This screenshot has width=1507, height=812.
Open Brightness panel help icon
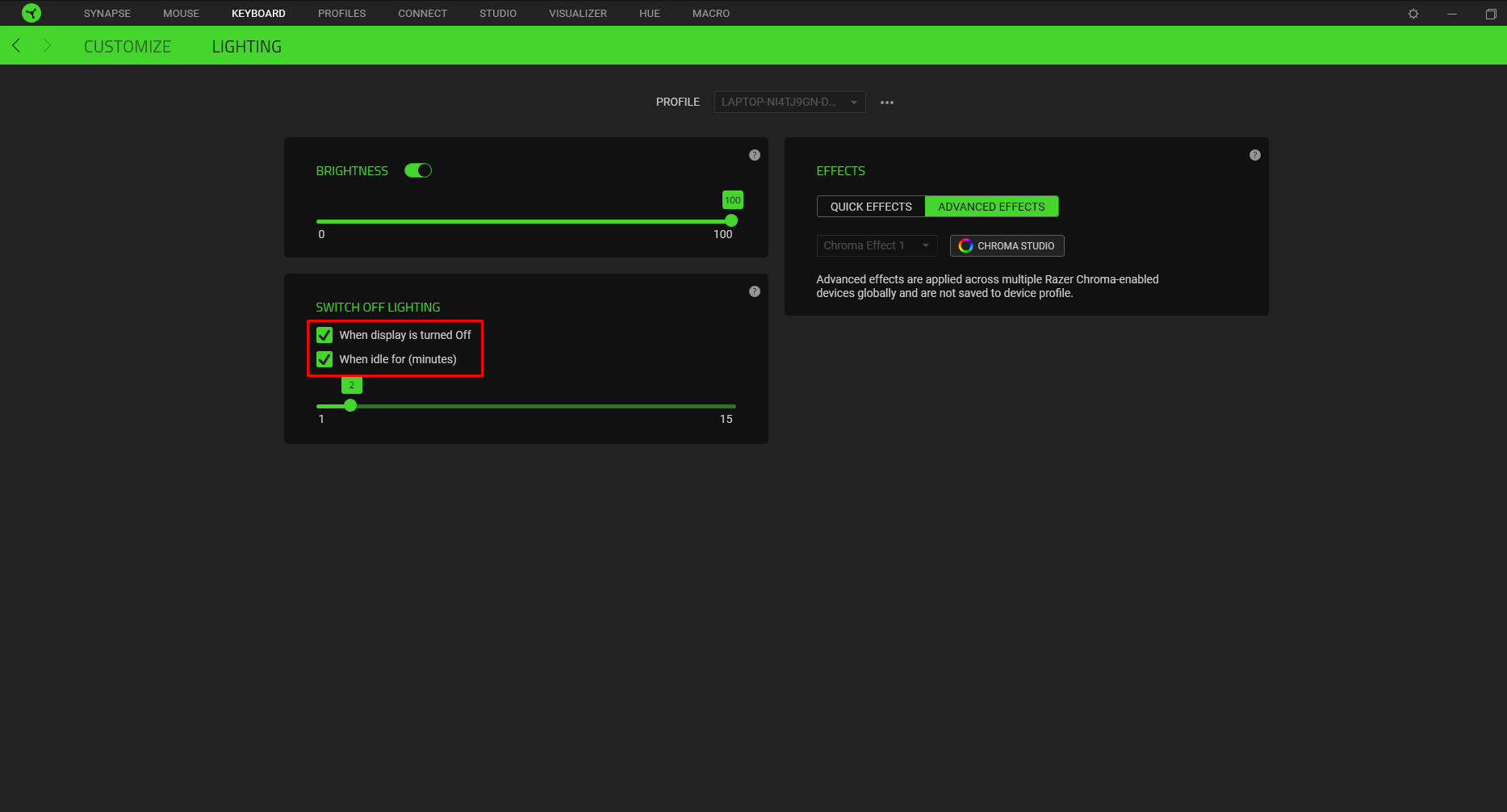[755, 155]
